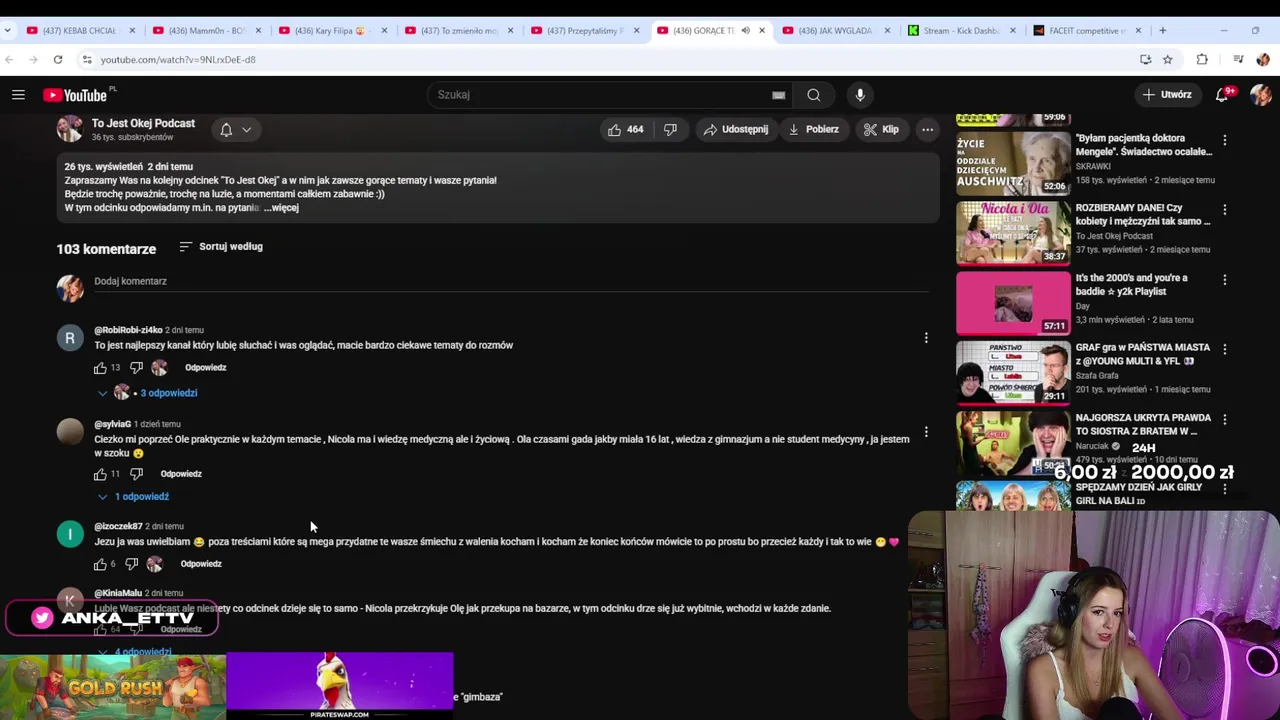Open YouTube notifications bell in header
1280x720 pixels.
tap(1222, 95)
